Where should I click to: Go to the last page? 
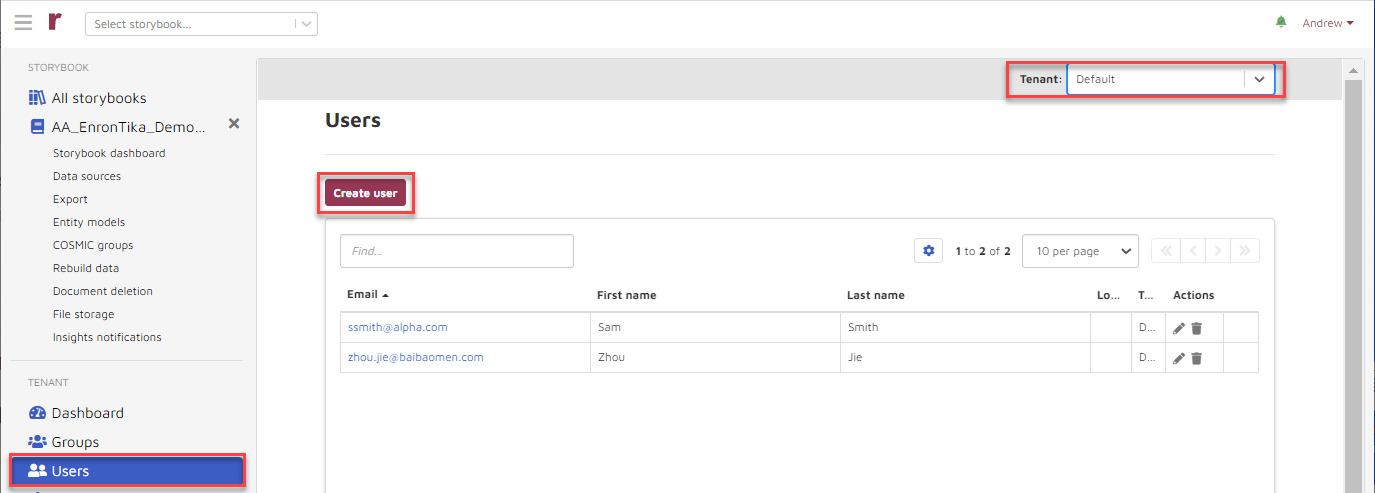1246,251
